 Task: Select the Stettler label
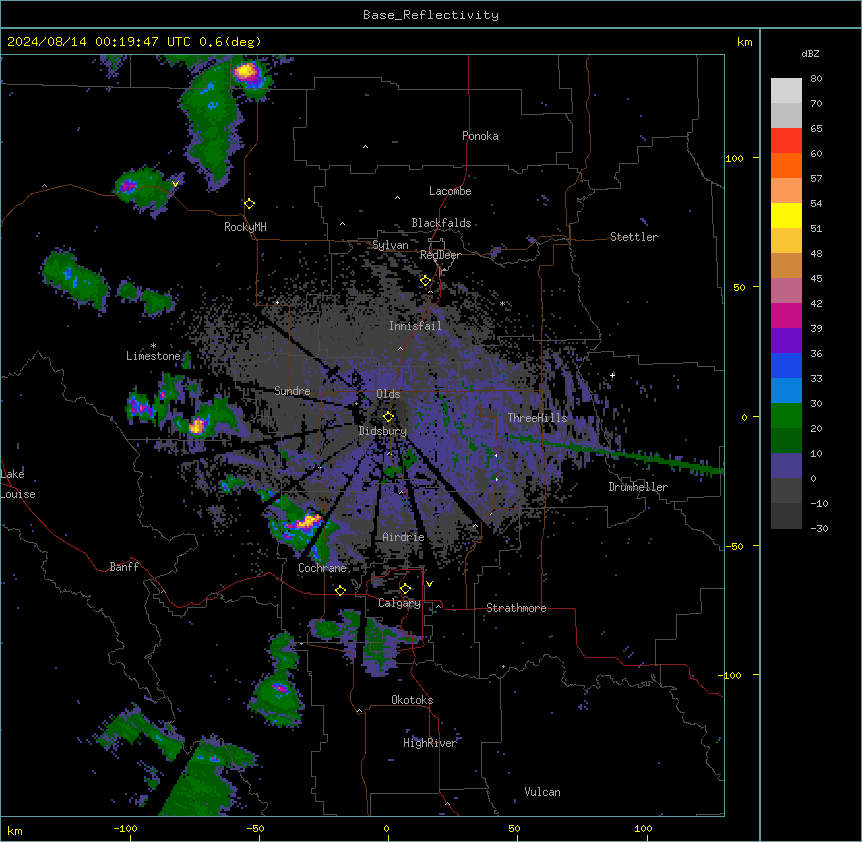pyautogui.click(x=634, y=237)
